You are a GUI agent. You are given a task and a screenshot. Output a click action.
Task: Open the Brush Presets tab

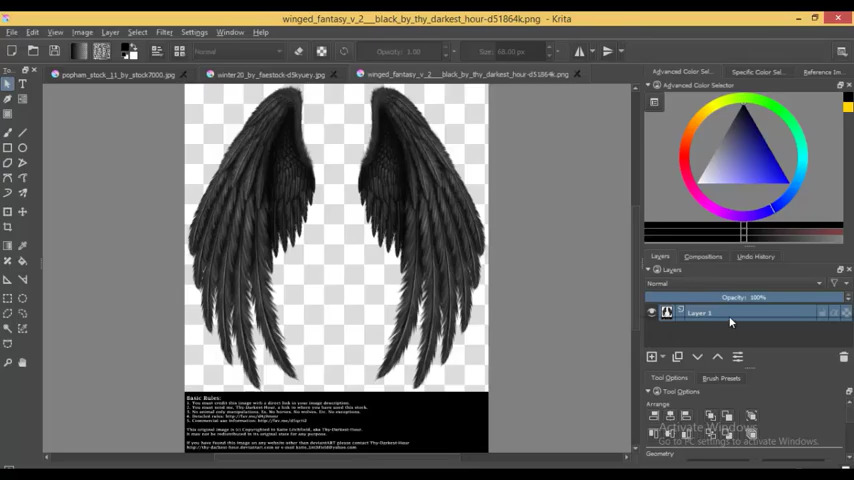(x=721, y=378)
